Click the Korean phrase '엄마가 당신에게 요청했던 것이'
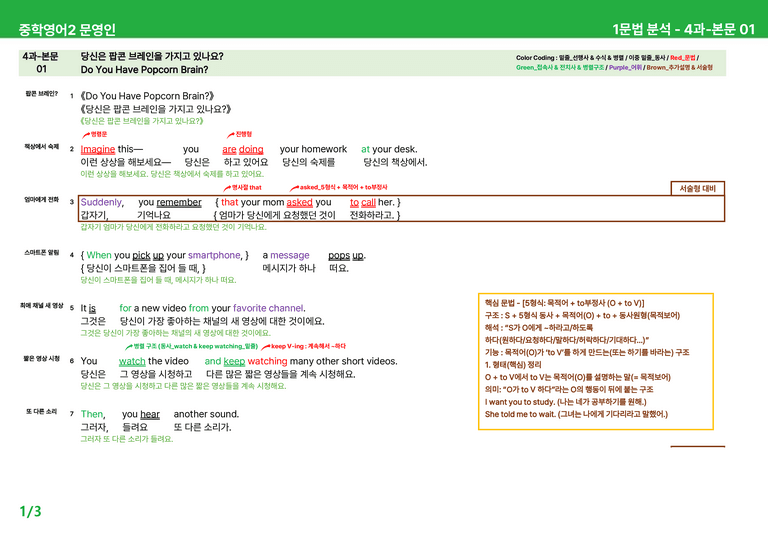The width and height of the screenshot is (768, 543). (x=277, y=215)
